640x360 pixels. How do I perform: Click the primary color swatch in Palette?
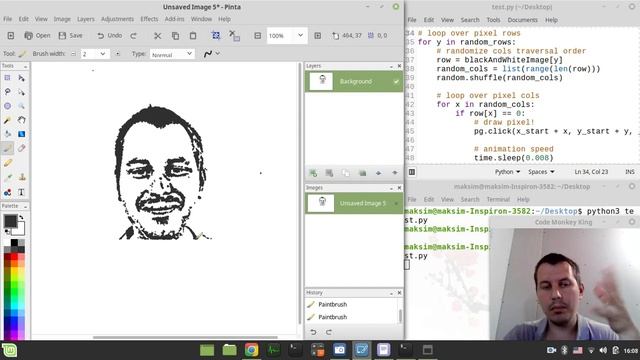click(x=10, y=221)
